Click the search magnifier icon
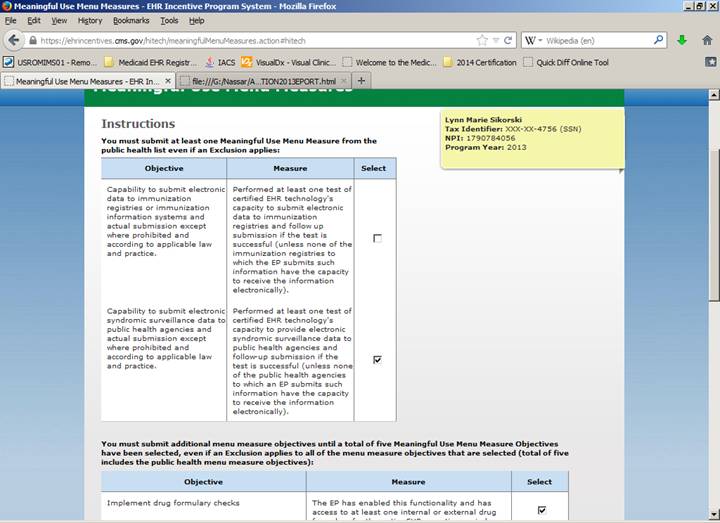The width and height of the screenshot is (720, 523). pyautogui.click(x=659, y=41)
